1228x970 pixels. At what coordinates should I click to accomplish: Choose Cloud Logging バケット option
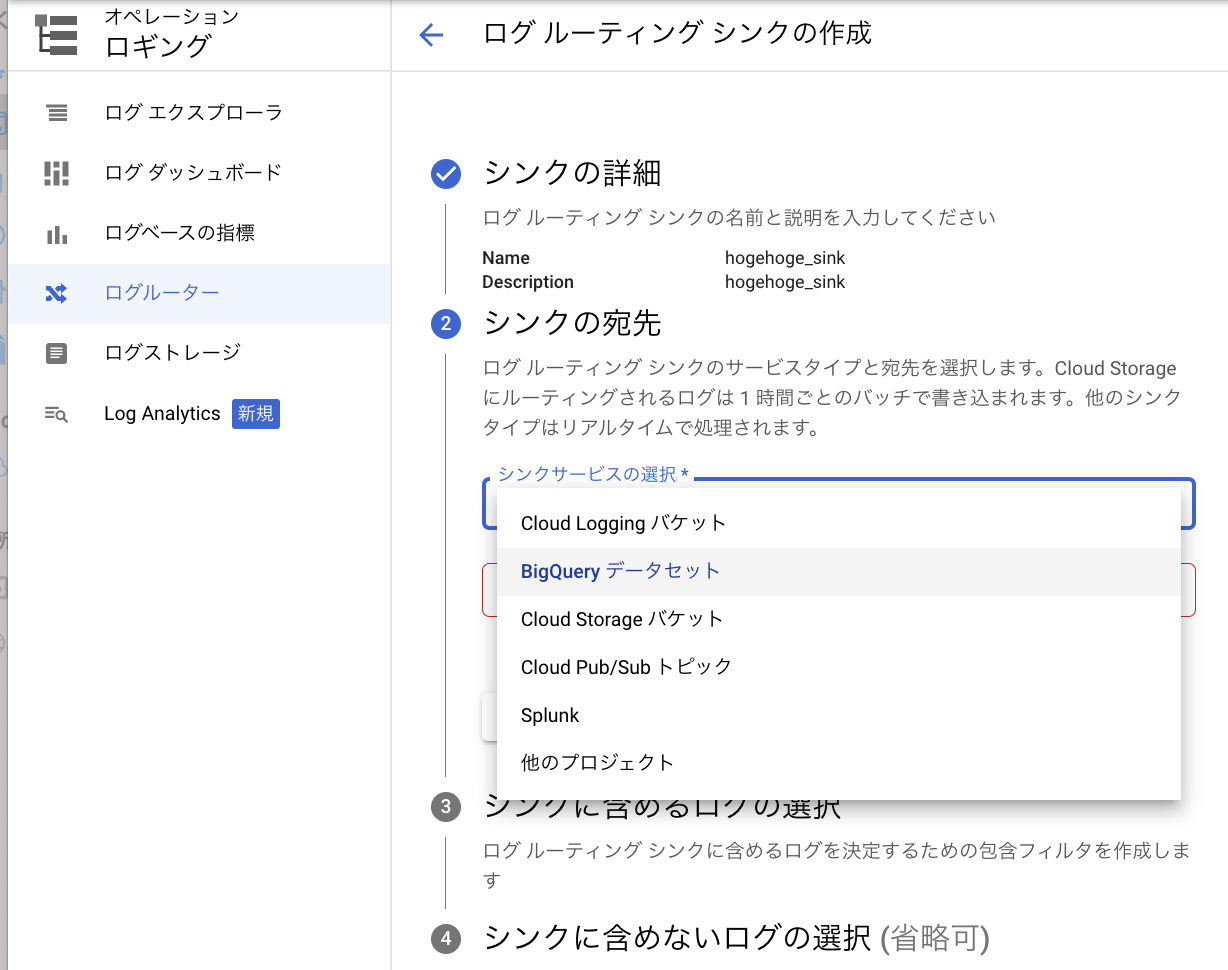(x=839, y=523)
